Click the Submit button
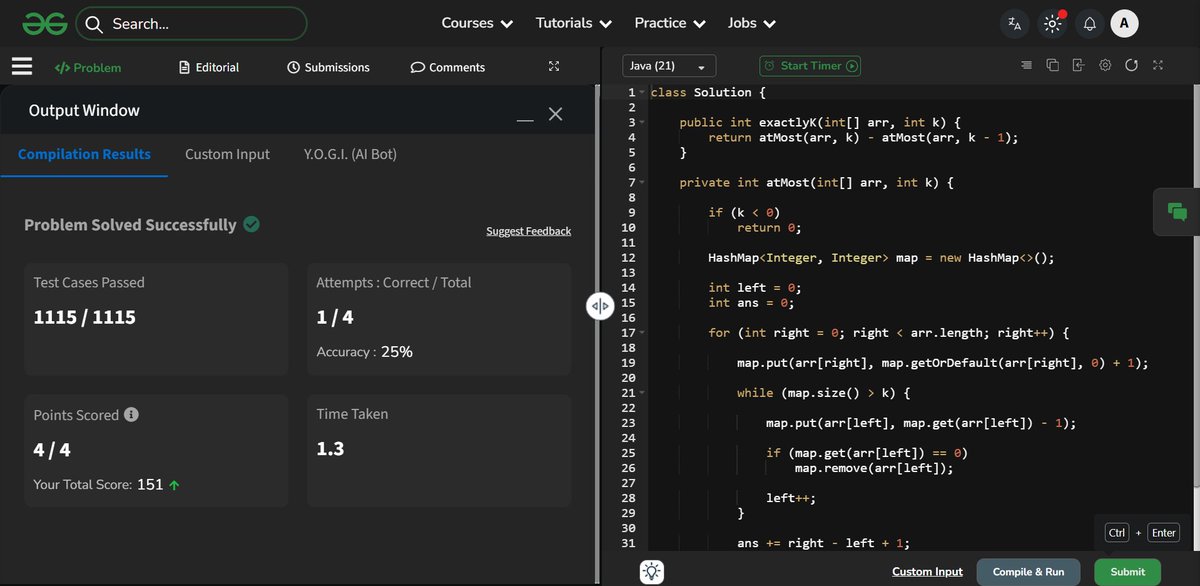 point(1127,572)
